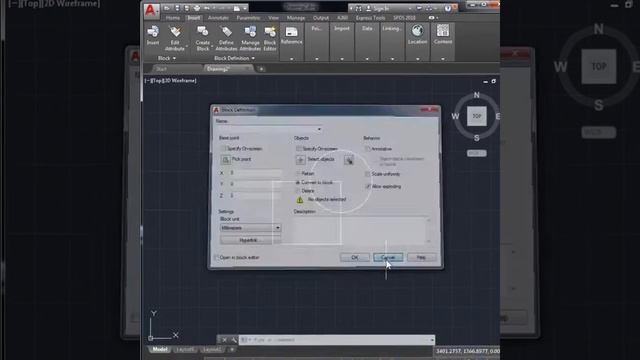Open the Output ribbon tab

tap(321, 18)
